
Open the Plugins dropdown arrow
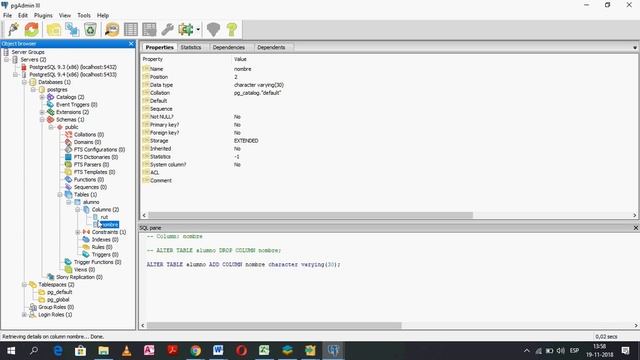tap(198, 29)
